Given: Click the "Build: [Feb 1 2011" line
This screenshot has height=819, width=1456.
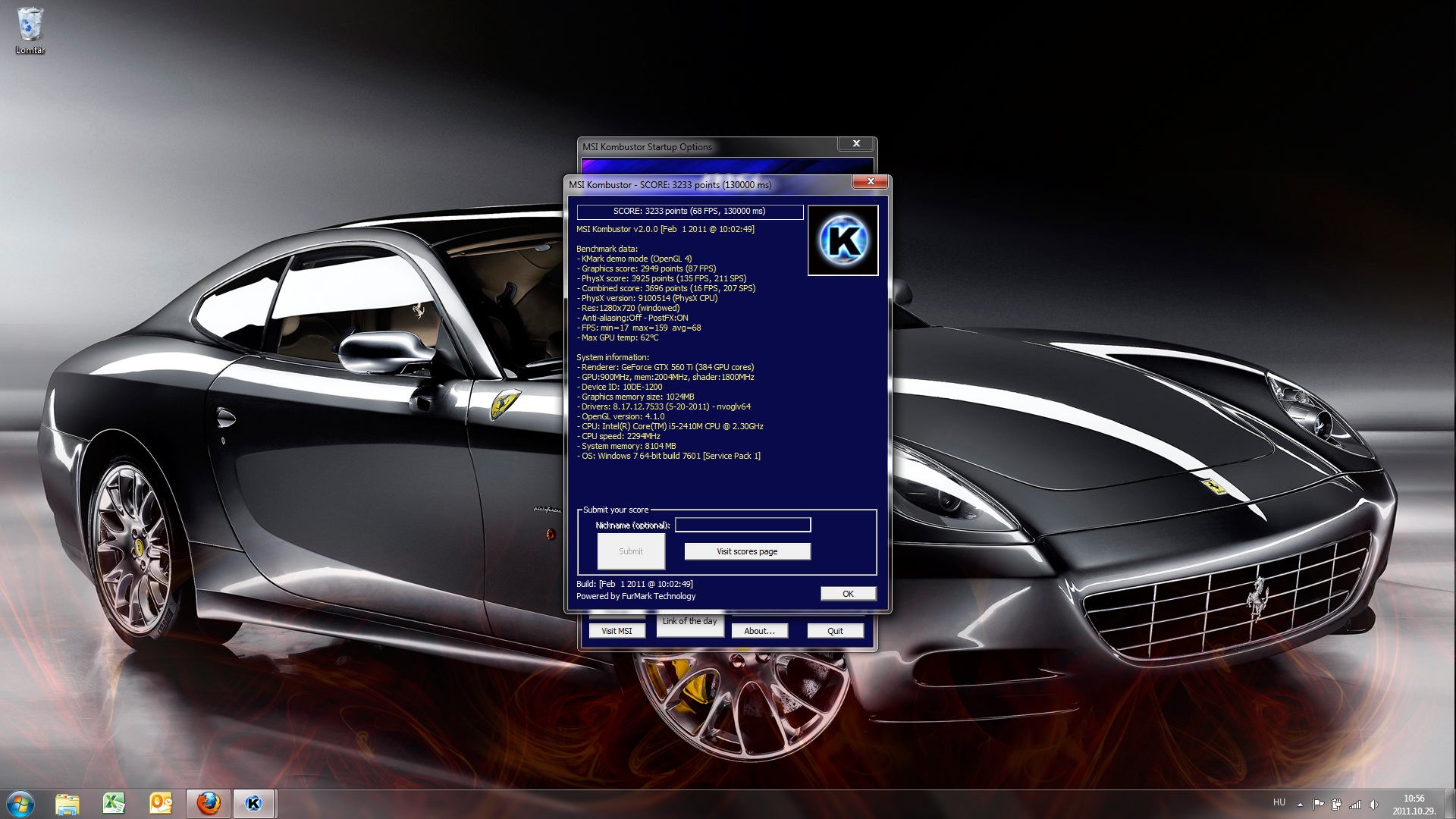Looking at the screenshot, I should point(635,584).
